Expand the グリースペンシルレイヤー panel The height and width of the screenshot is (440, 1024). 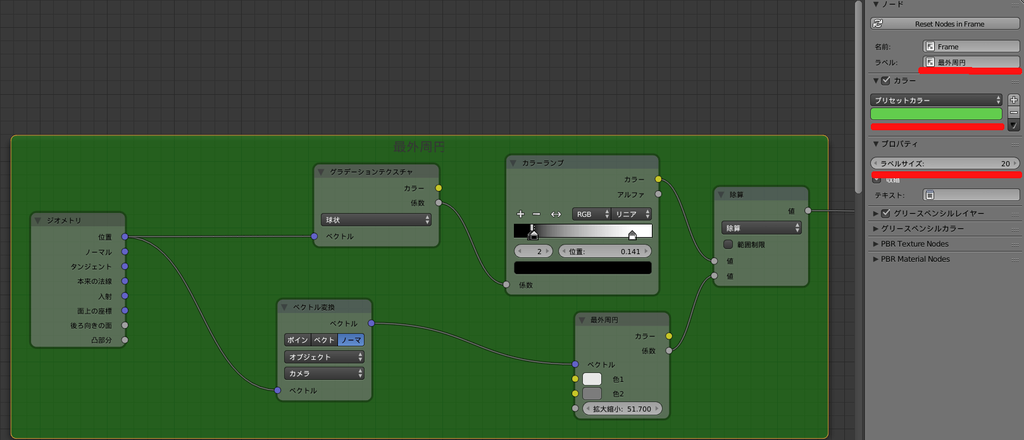(876, 213)
